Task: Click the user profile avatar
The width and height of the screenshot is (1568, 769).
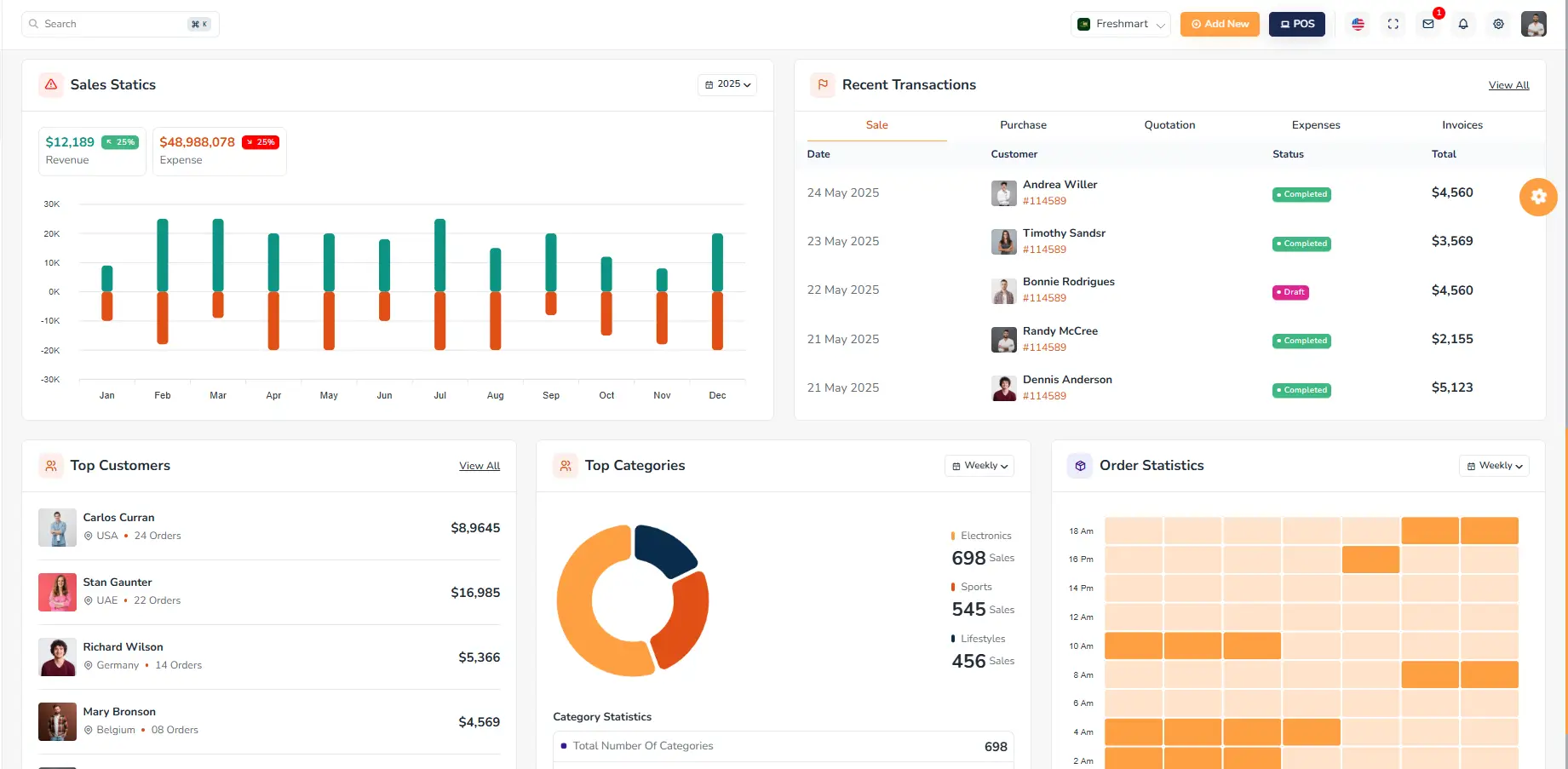Action: (1533, 24)
